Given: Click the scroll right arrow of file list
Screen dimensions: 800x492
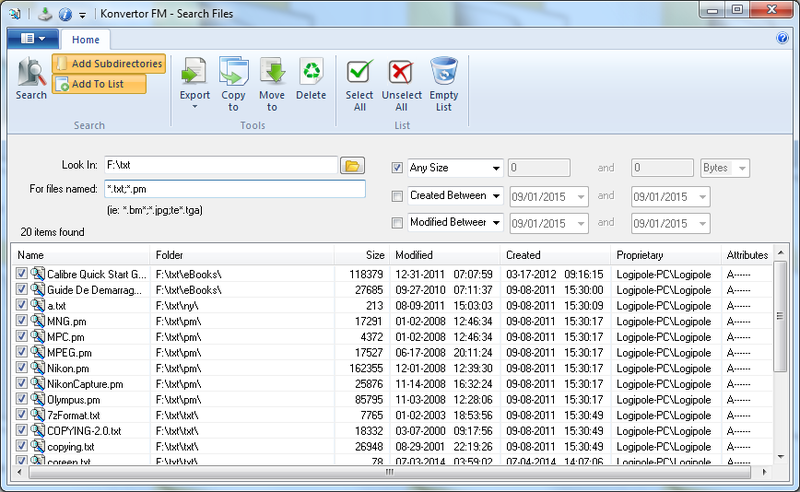Looking at the screenshot, I should point(764,472).
